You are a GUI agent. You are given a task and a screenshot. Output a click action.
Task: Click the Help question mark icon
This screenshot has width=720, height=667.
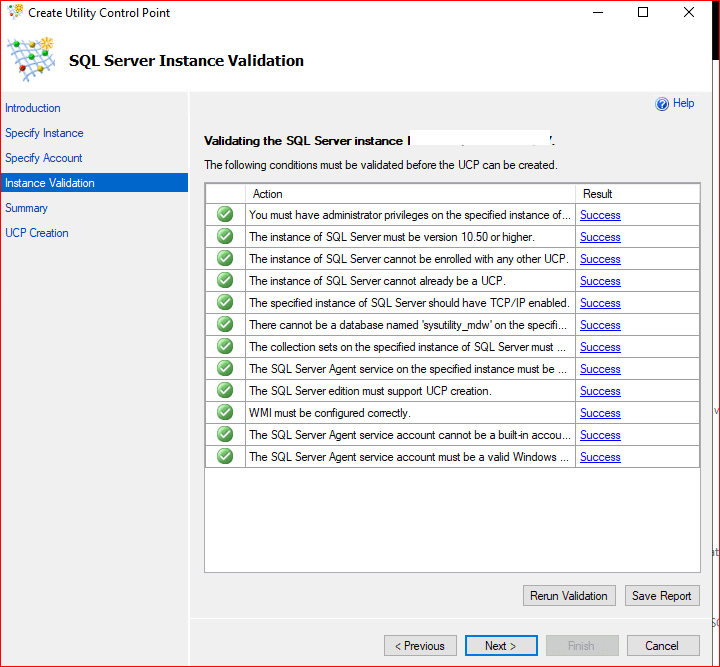click(661, 104)
